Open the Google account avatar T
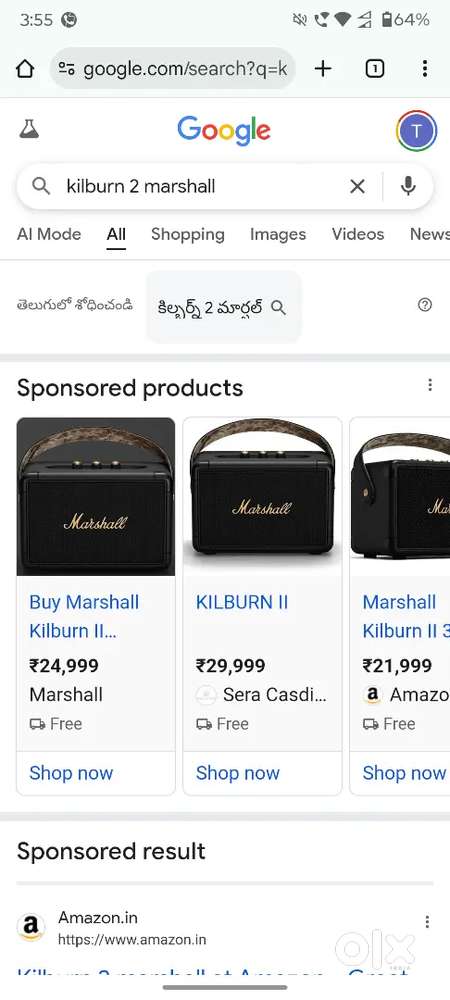This screenshot has height=1000, width=450. (416, 131)
